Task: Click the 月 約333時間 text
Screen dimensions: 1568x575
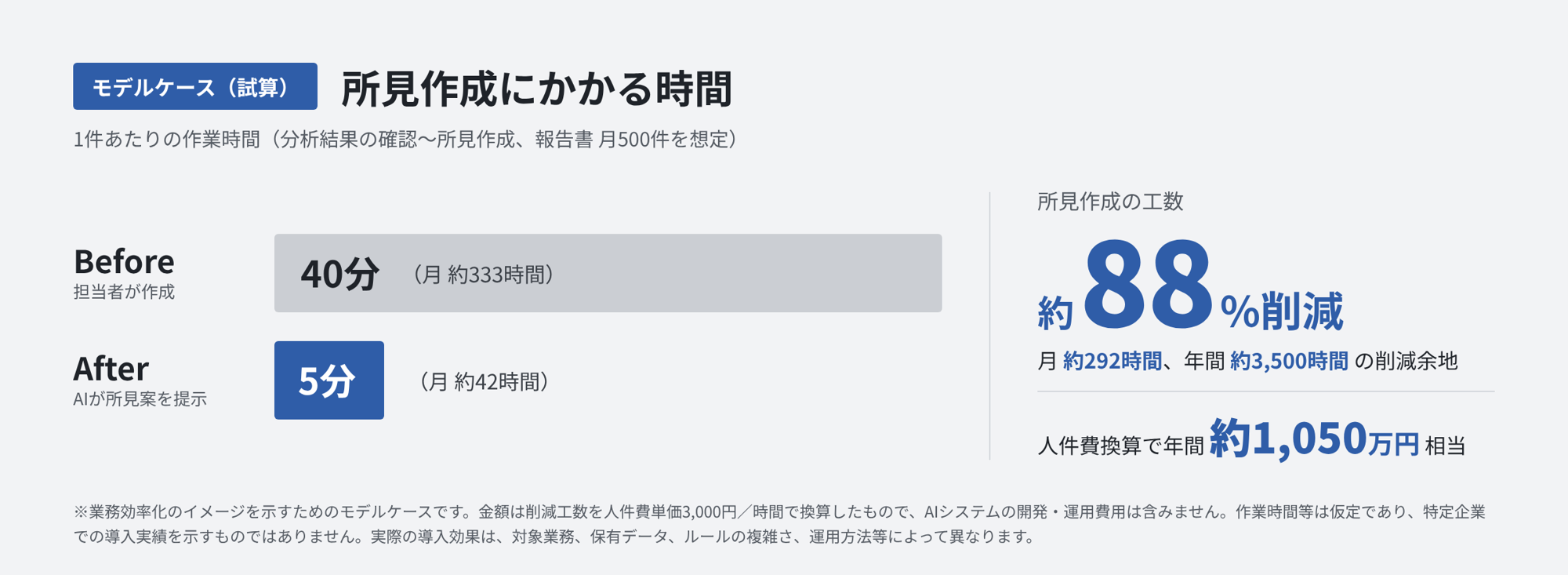Action: [x=484, y=275]
